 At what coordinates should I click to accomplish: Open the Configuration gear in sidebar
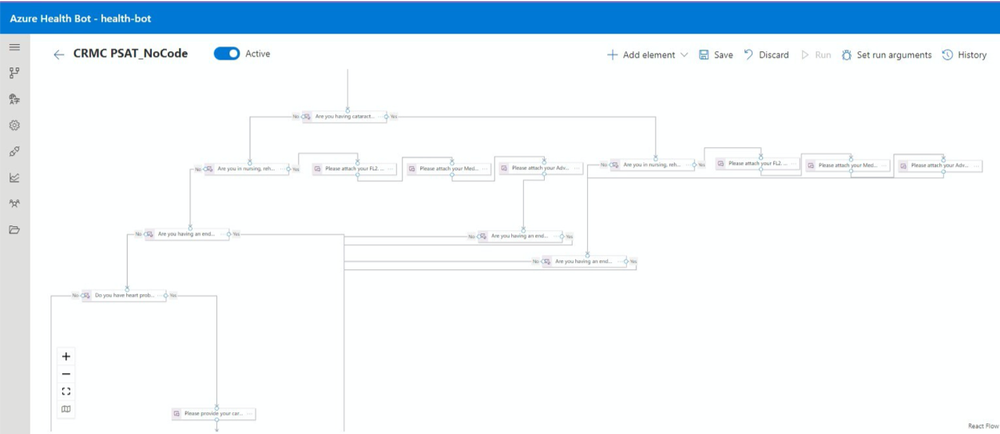click(x=14, y=126)
